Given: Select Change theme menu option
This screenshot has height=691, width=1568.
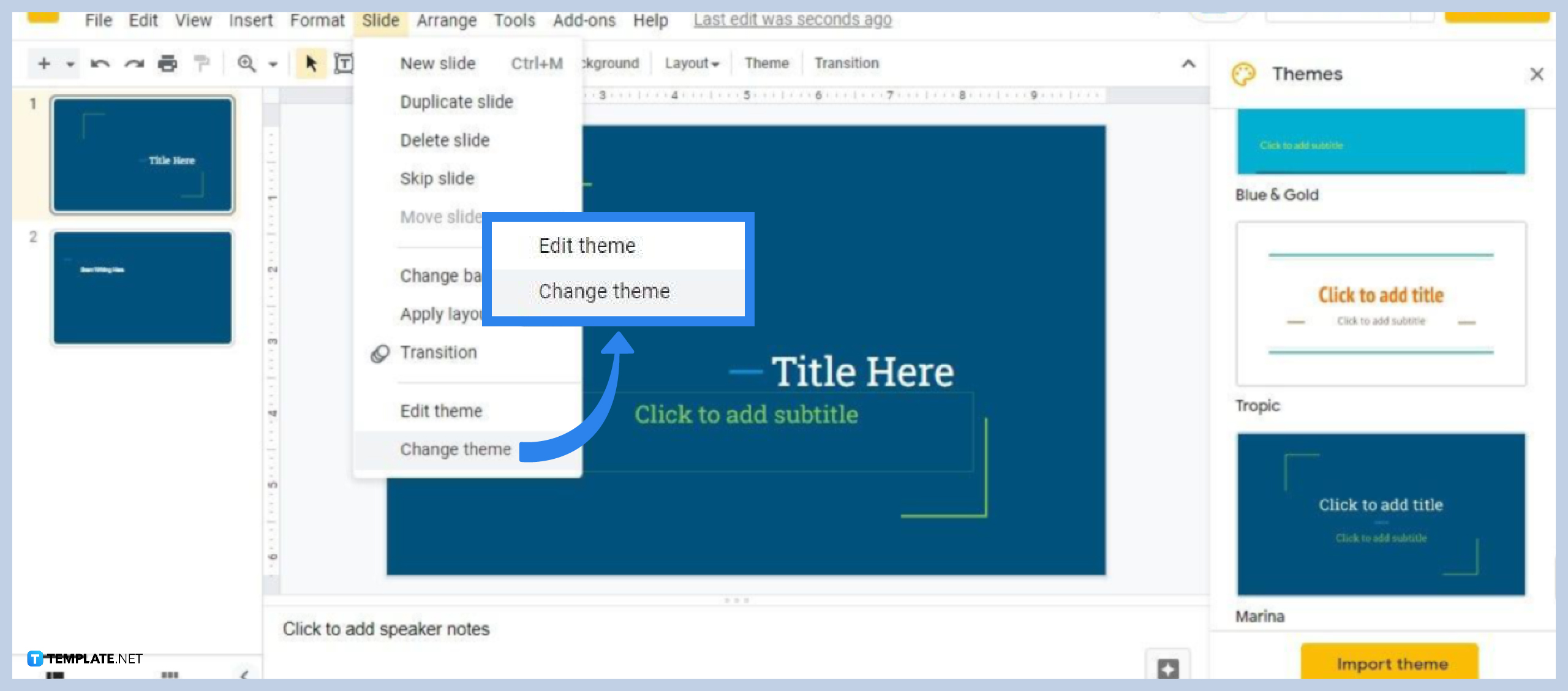Looking at the screenshot, I should click(455, 448).
